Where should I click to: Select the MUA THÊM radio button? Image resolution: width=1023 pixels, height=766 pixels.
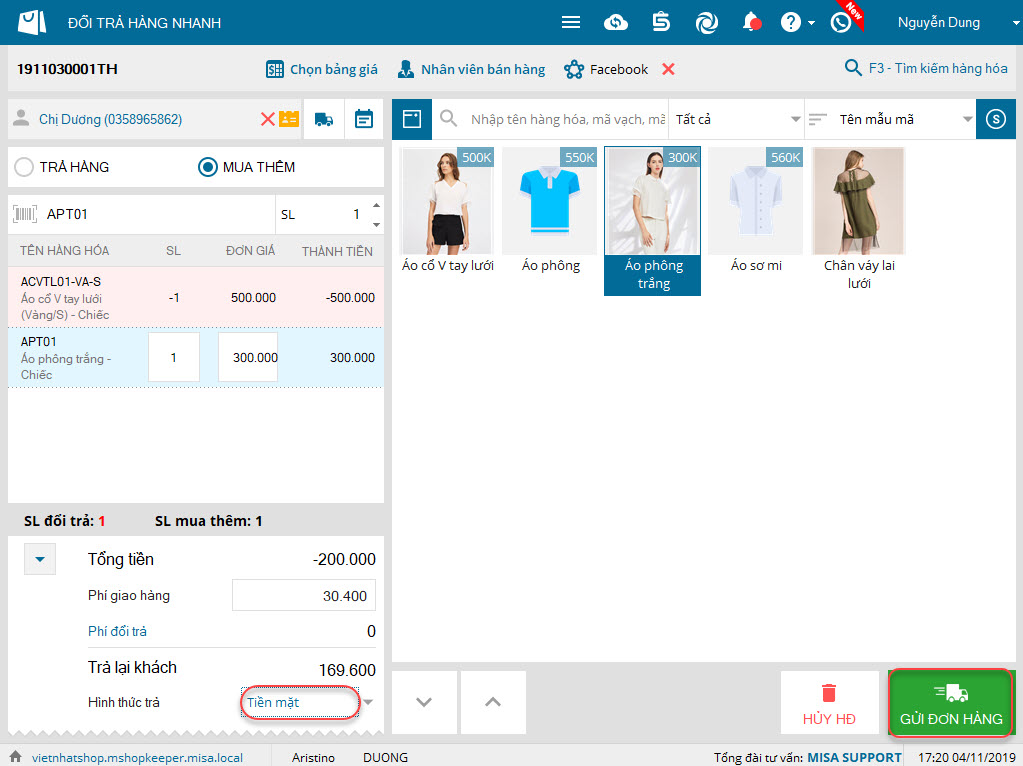(207, 167)
